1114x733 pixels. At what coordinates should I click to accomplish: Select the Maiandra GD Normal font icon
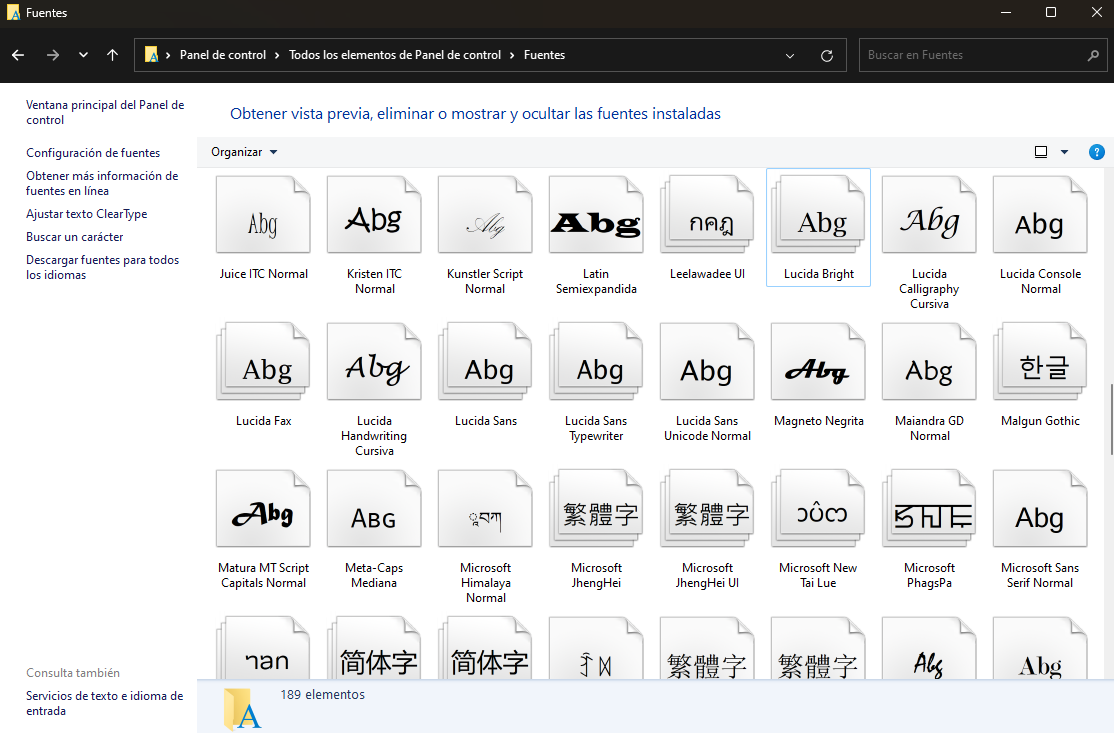click(929, 362)
